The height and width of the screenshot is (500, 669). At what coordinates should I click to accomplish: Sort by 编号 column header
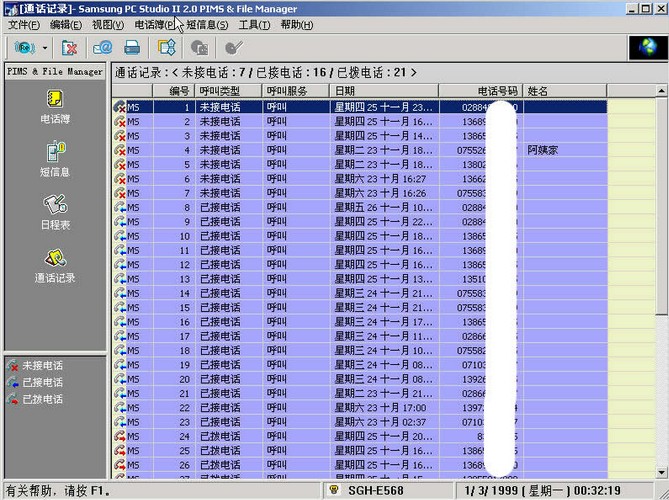(x=174, y=91)
